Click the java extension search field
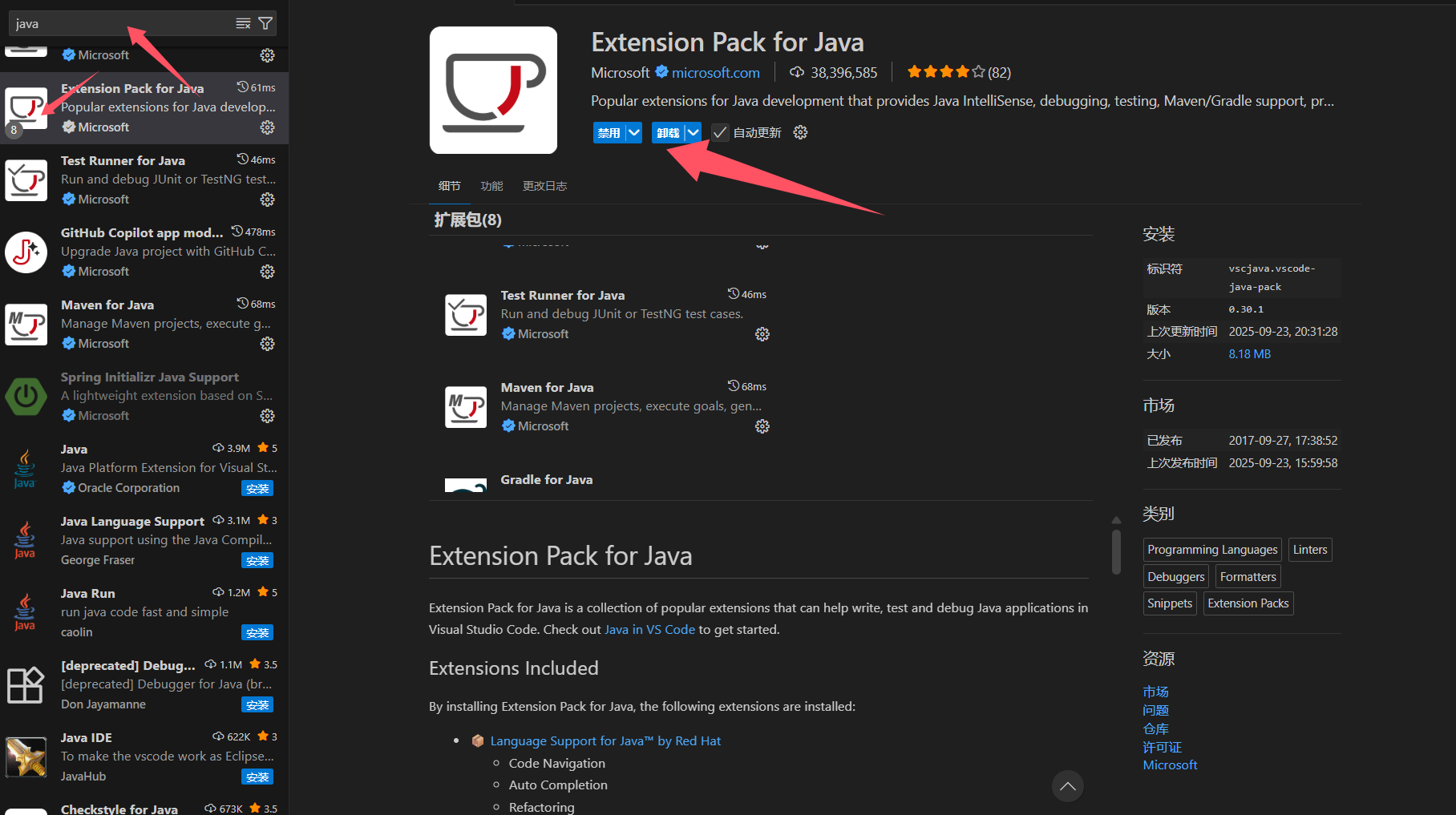1456x815 pixels. 120,24
